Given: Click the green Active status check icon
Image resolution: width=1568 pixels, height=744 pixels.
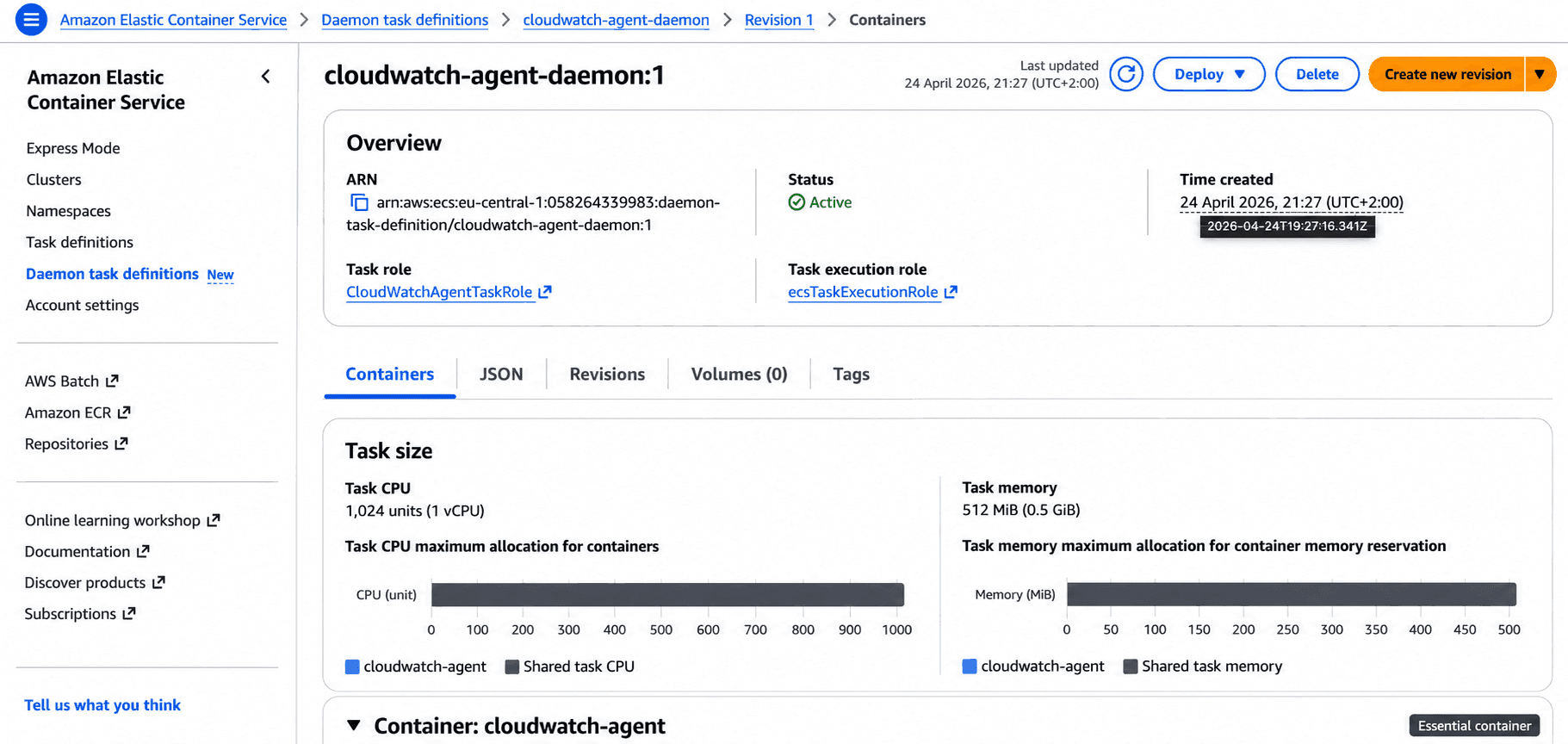Looking at the screenshot, I should pos(796,202).
